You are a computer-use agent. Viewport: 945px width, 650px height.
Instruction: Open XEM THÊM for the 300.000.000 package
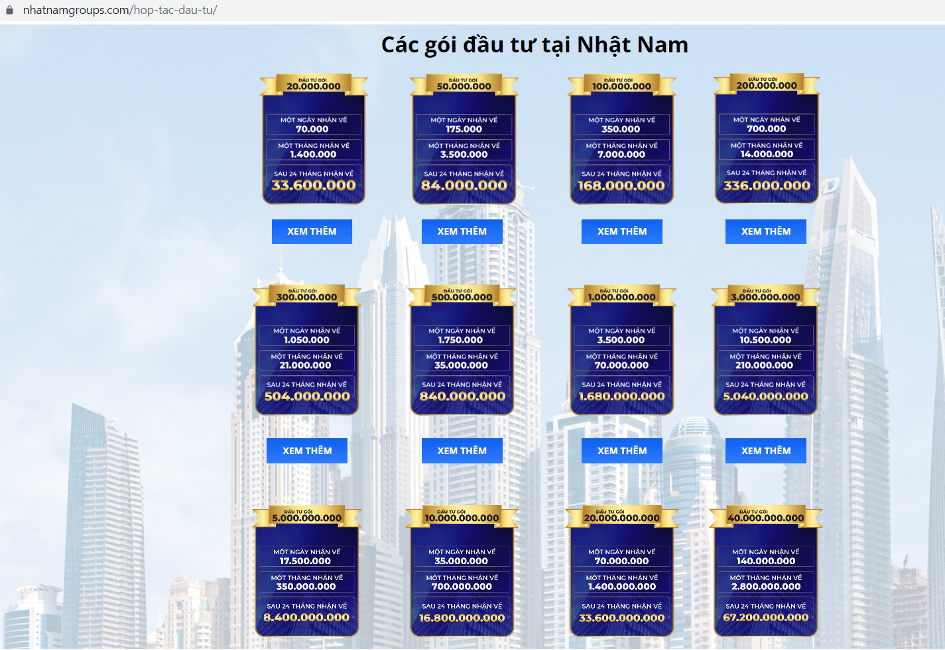[307, 451]
